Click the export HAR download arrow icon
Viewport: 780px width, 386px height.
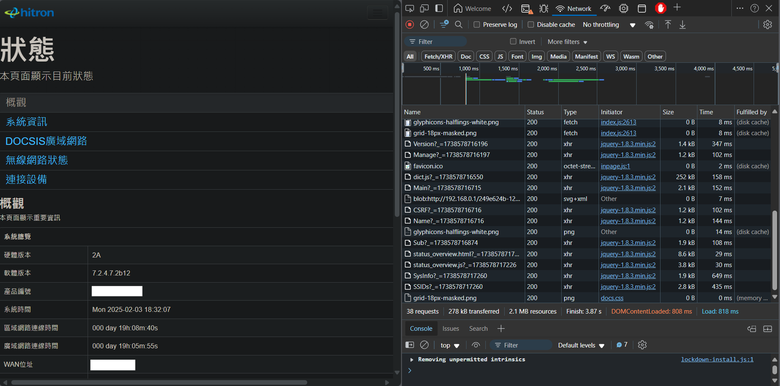[x=682, y=24]
